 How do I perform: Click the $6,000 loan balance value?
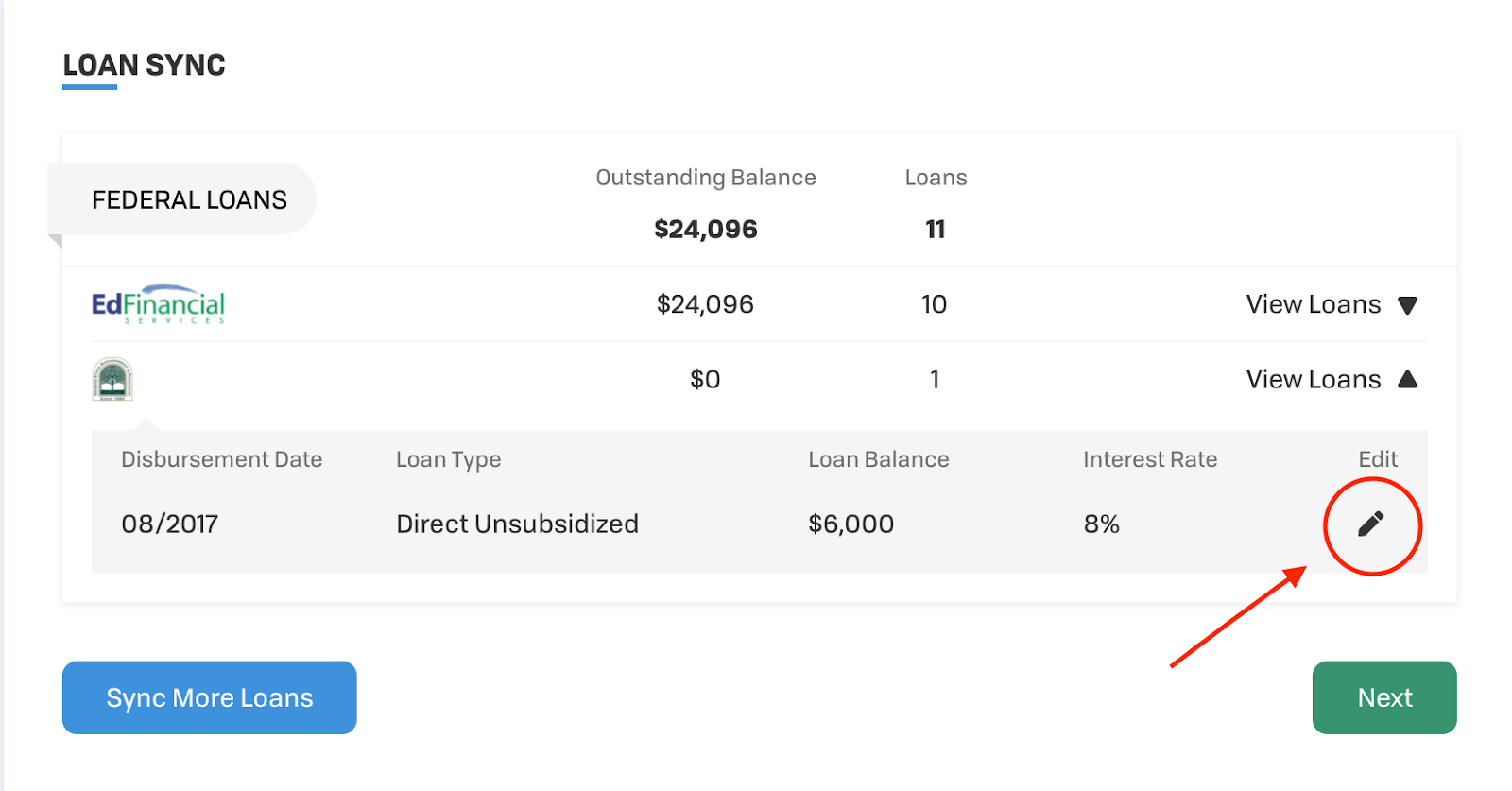click(x=850, y=524)
